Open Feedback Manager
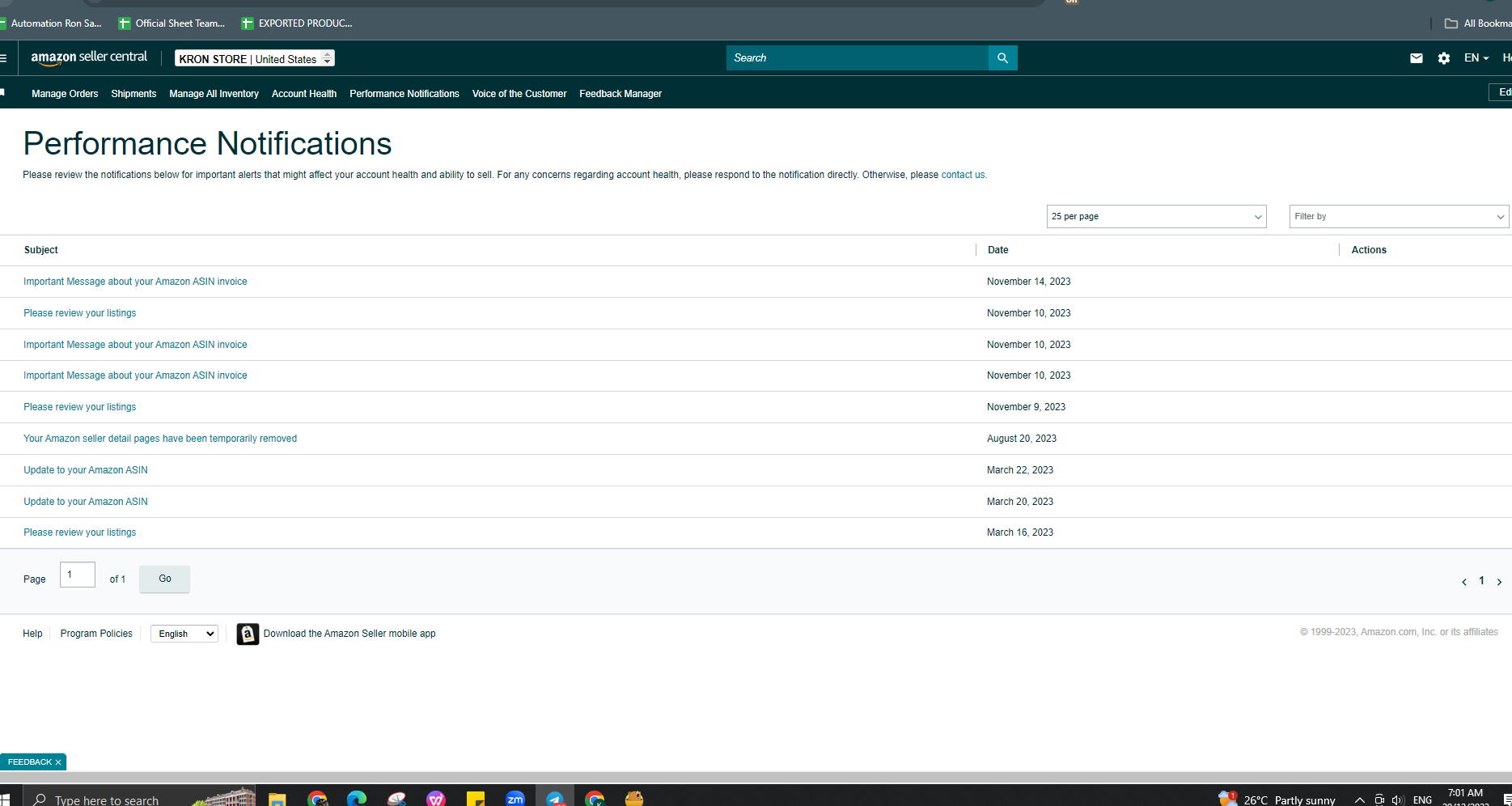This screenshot has height=806, width=1512. [x=620, y=94]
